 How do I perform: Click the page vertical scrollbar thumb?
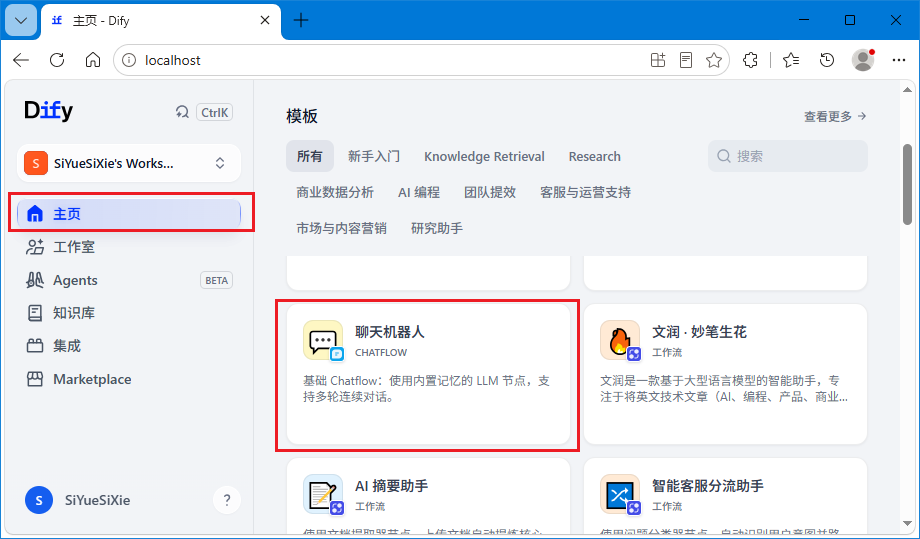point(908,184)
